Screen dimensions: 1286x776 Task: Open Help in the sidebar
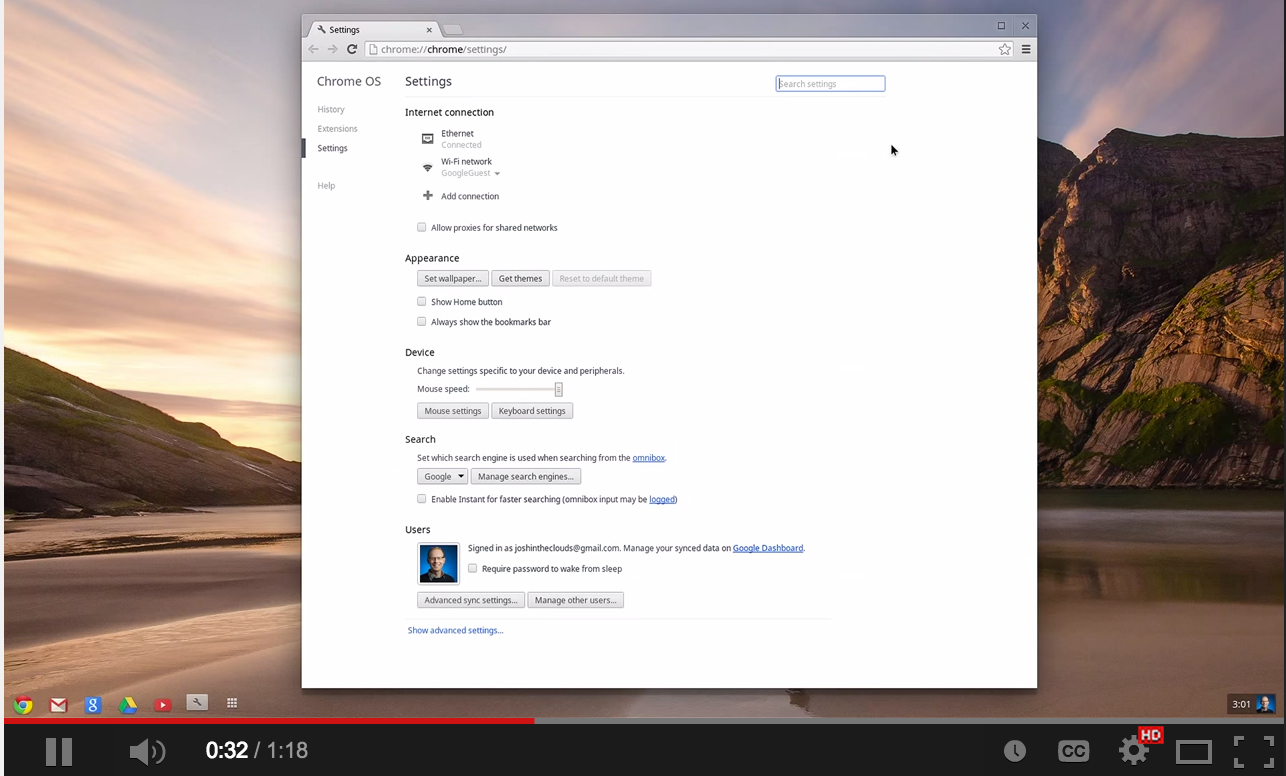pos(326,185)
